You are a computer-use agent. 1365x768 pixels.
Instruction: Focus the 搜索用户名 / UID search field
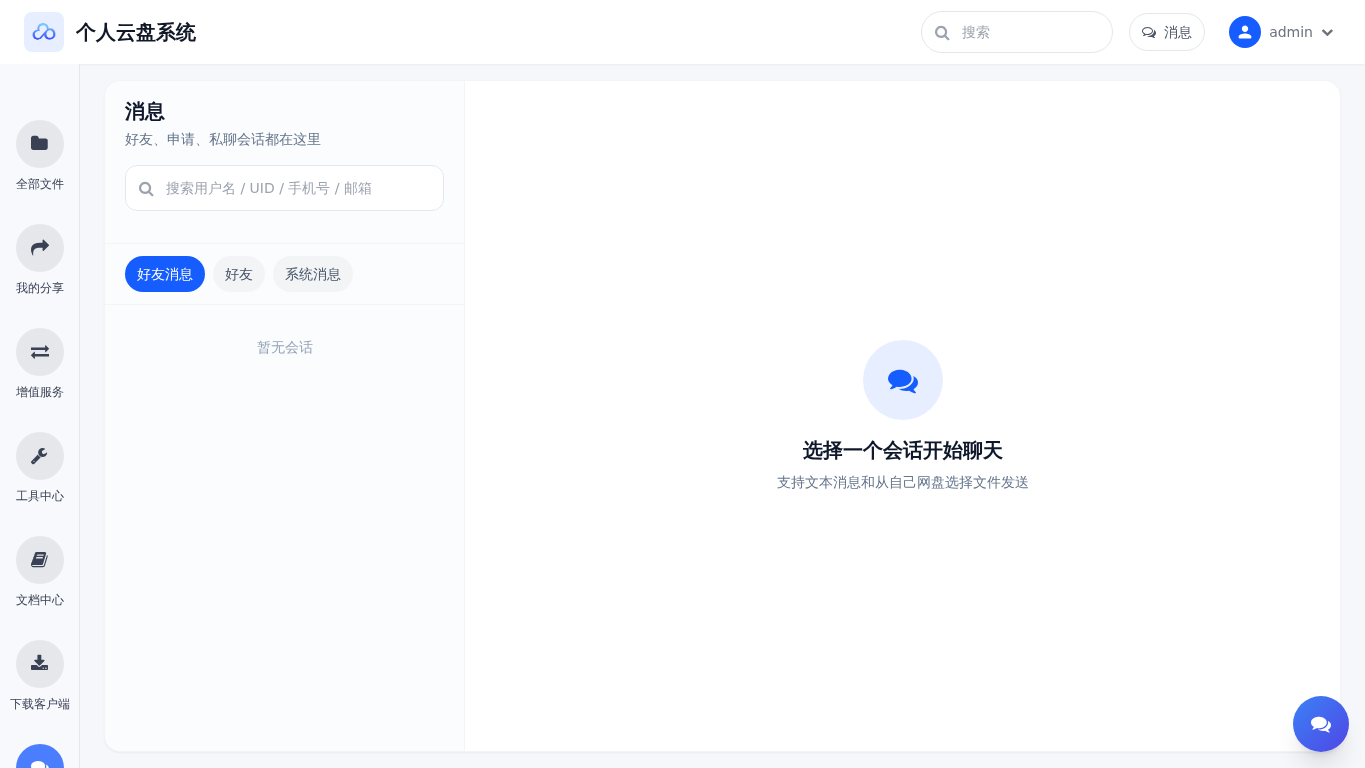(x=284, y=188)
